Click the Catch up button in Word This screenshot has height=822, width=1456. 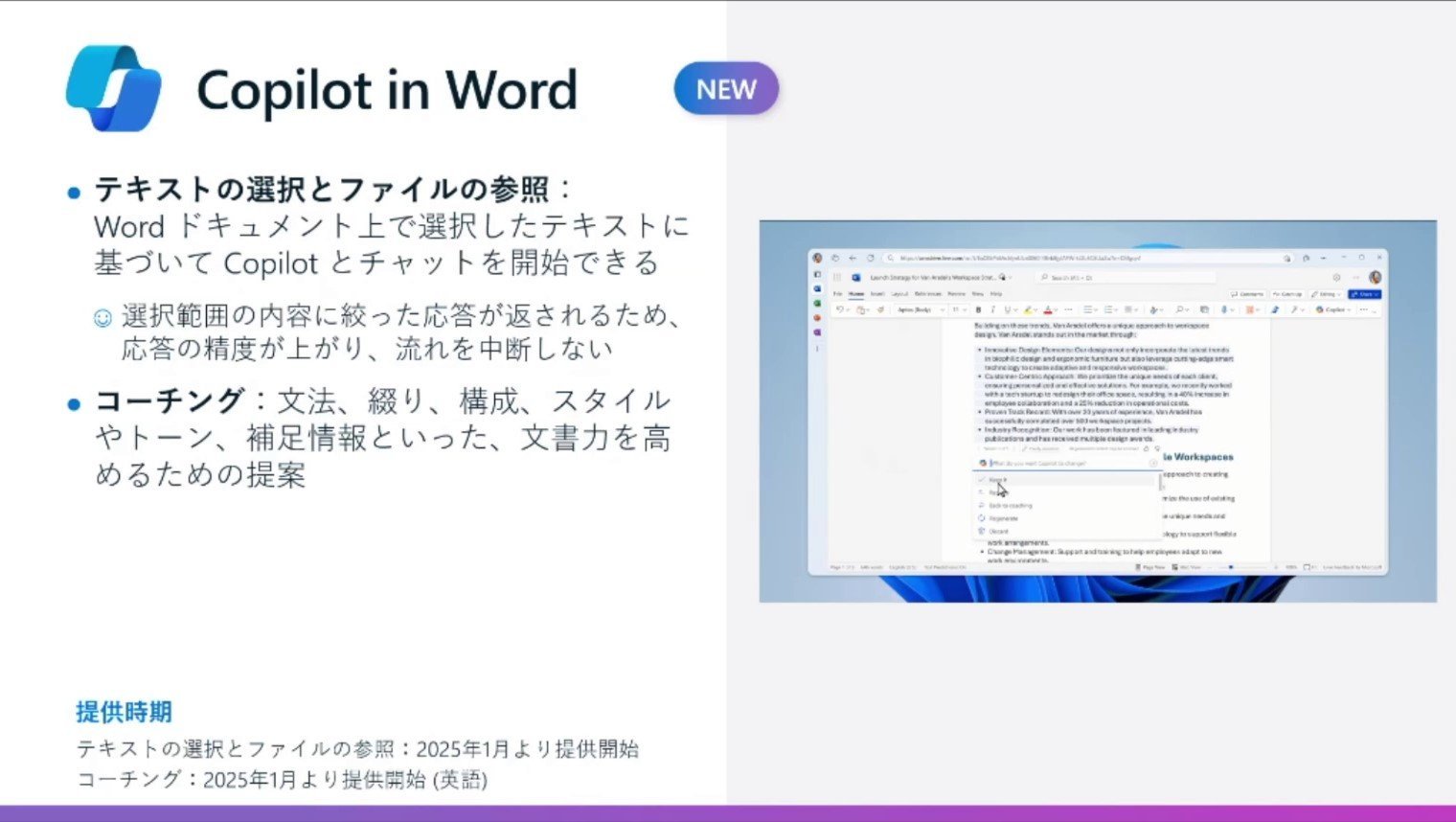click(1287, 294)
